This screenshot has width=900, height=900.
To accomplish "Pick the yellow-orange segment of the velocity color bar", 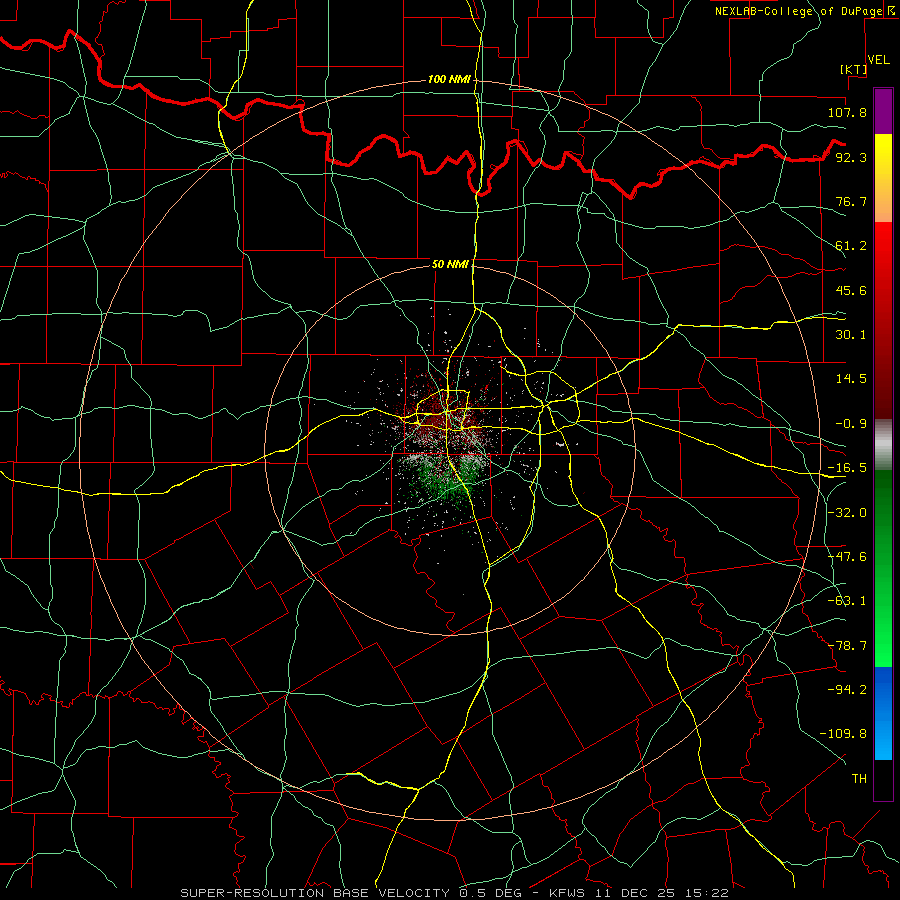I will (883, 178).
